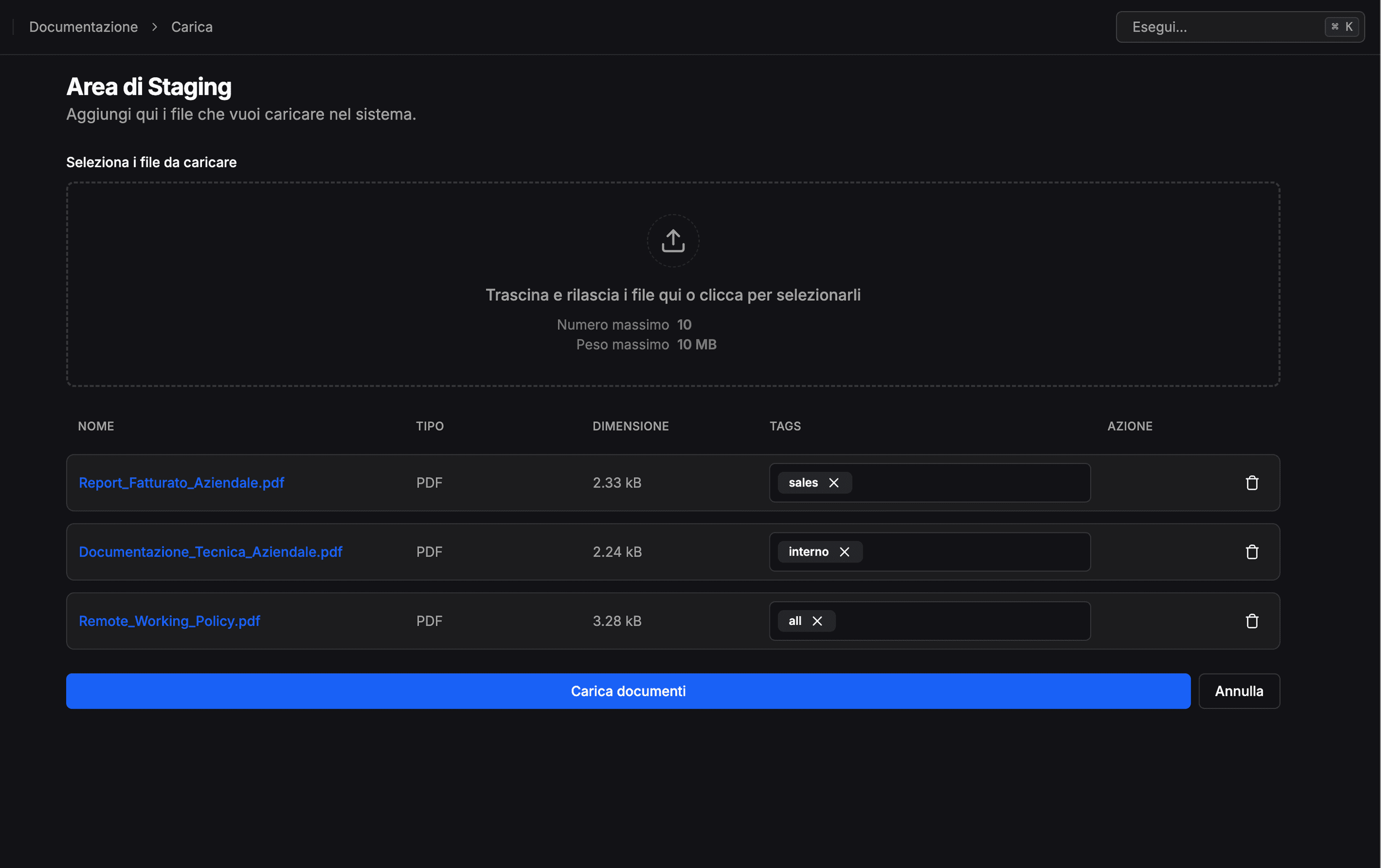This screenshot has width=1381, height=868.
Task: Delete Report_Fatturato_Aziendale.pdf with the trash icon
Action: pyautogui.click(x=1253, y=483)
